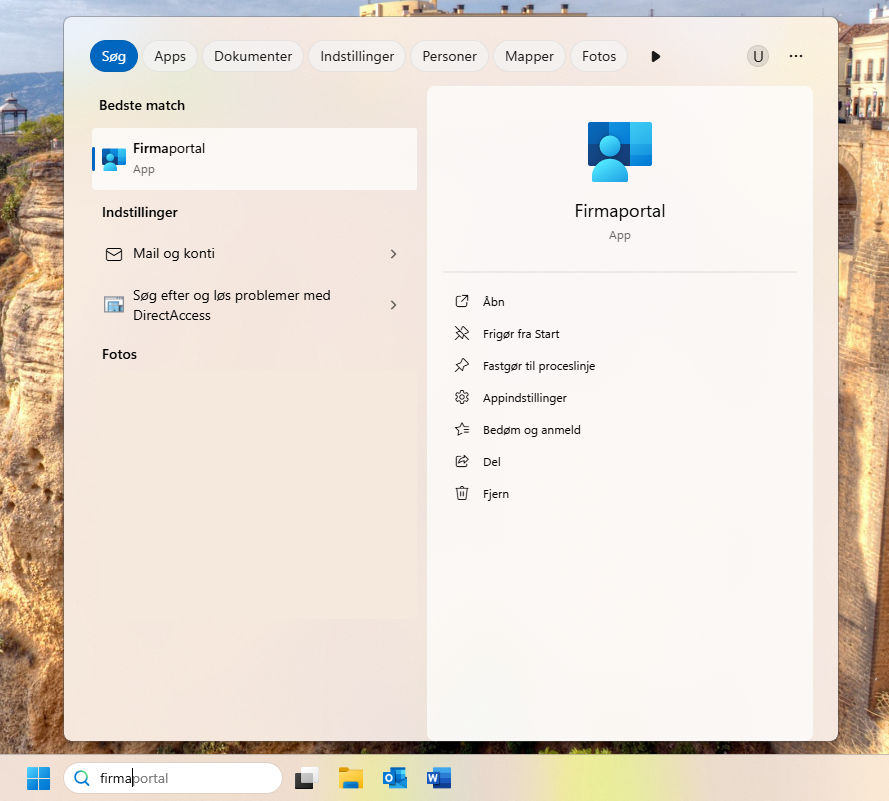Switch to the Mapper filter tab
889x801 pixels.
point(529,56)
